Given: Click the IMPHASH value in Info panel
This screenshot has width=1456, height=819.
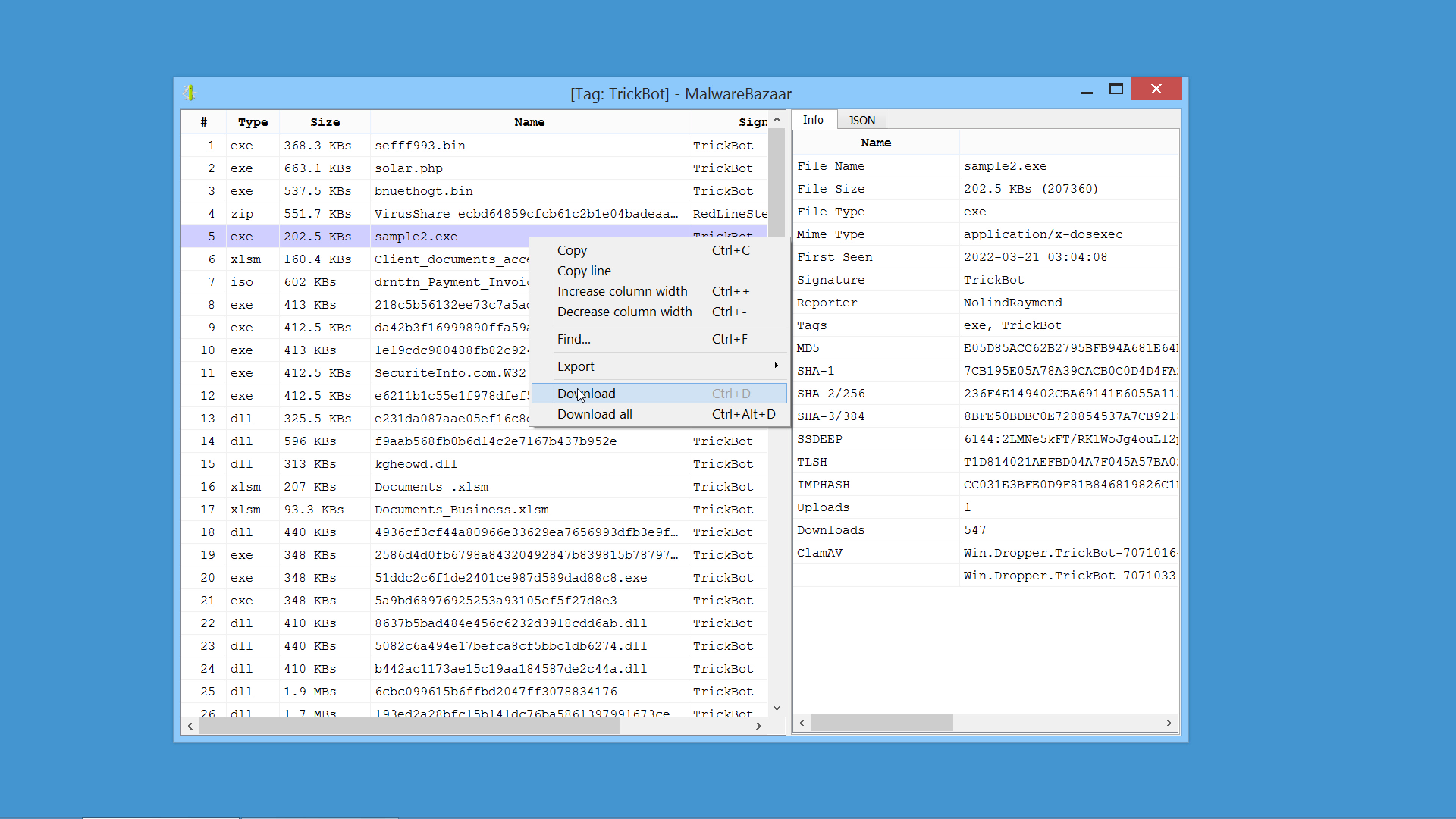Looking at the screenshot, I should (x=1070, y=485).
